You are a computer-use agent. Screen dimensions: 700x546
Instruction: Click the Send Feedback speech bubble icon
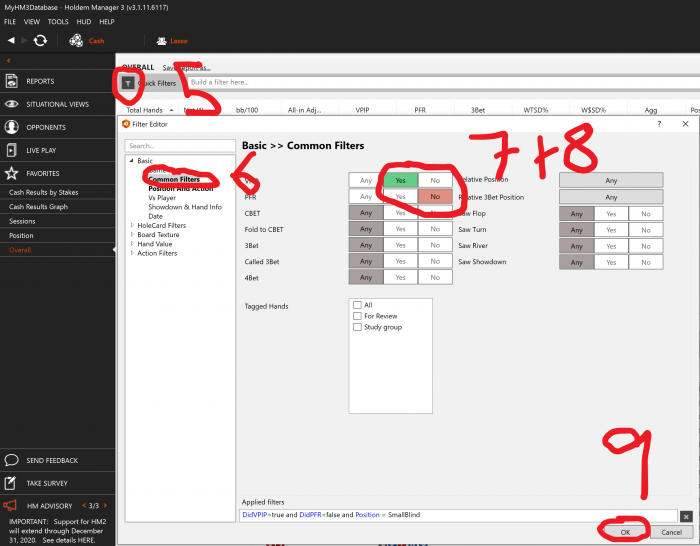(x=12, y=460)
